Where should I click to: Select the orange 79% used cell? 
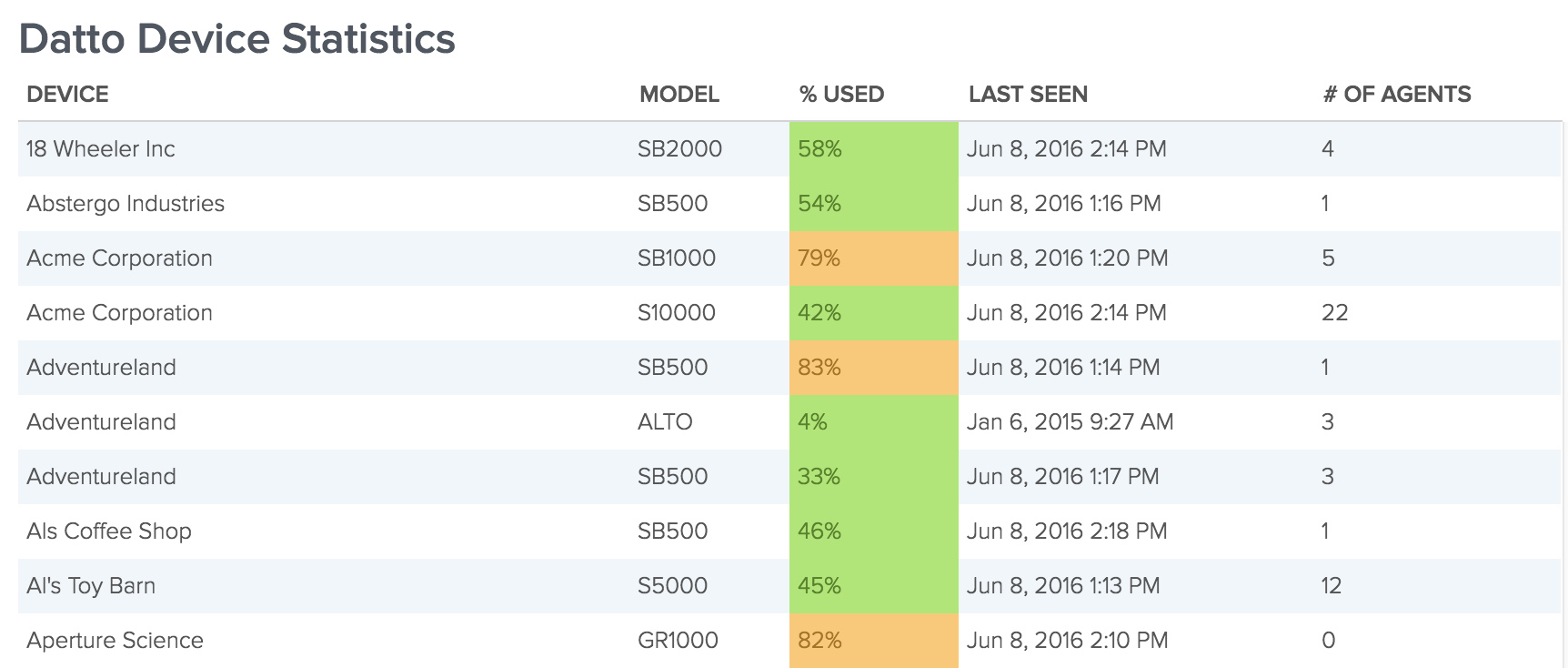coord(874,258)
